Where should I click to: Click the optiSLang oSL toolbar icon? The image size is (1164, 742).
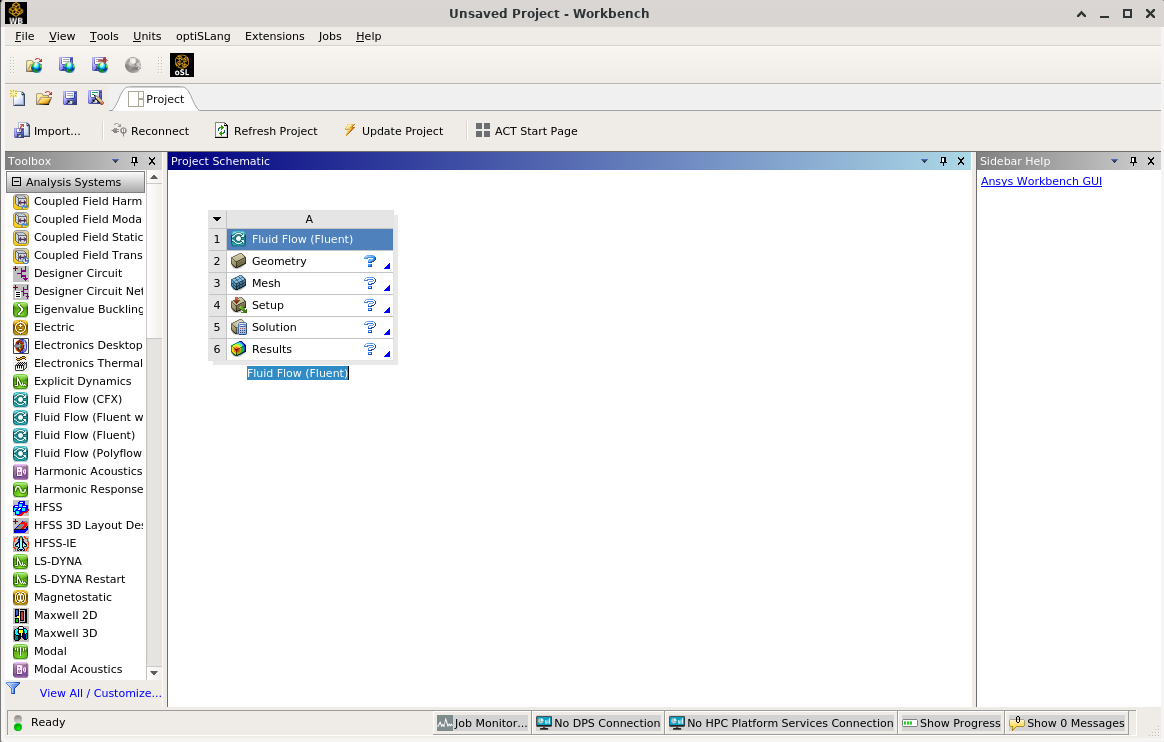182,66
